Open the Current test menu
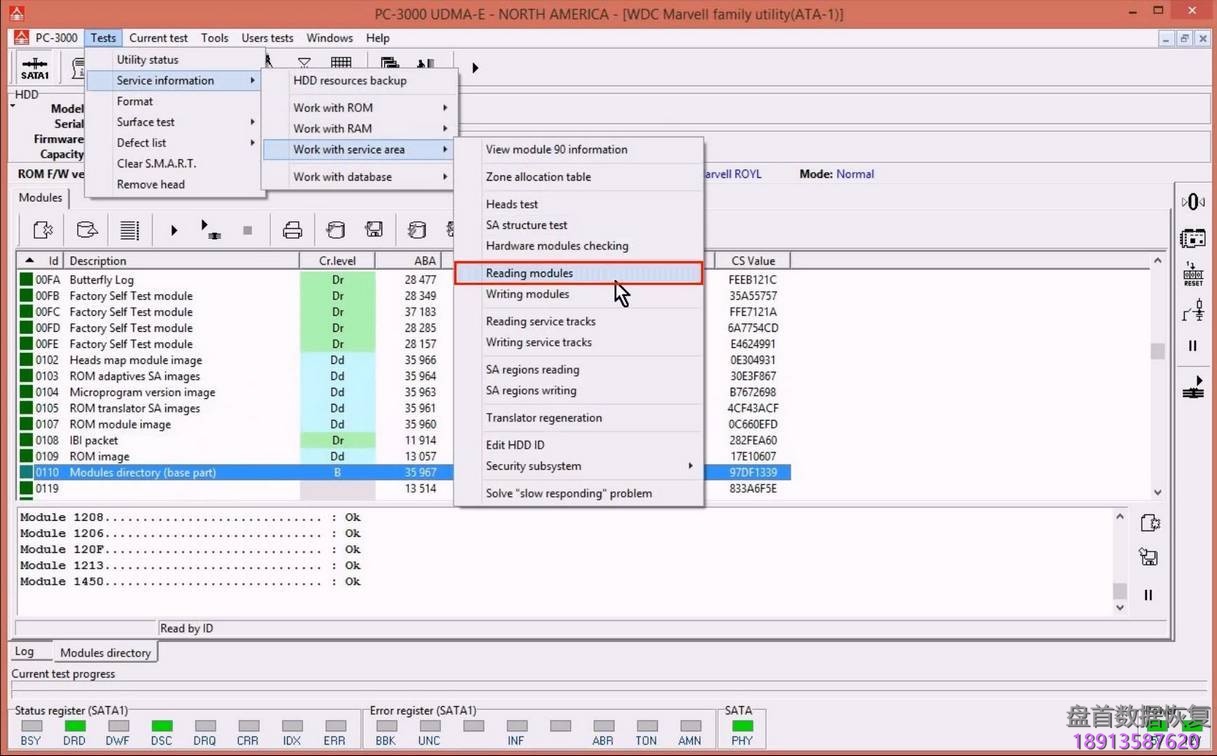Viewport: 1217px width, 756px height. 158,38
